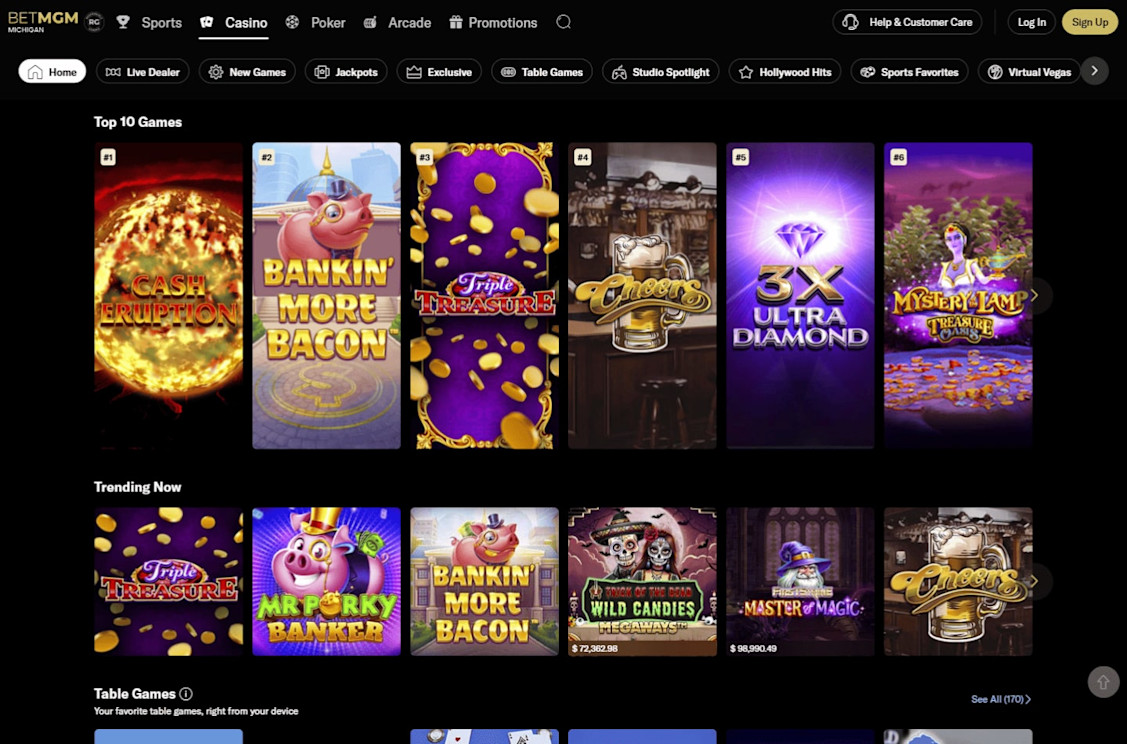
Task: Open the Jackpots category
Action: [x=346, y=71]
